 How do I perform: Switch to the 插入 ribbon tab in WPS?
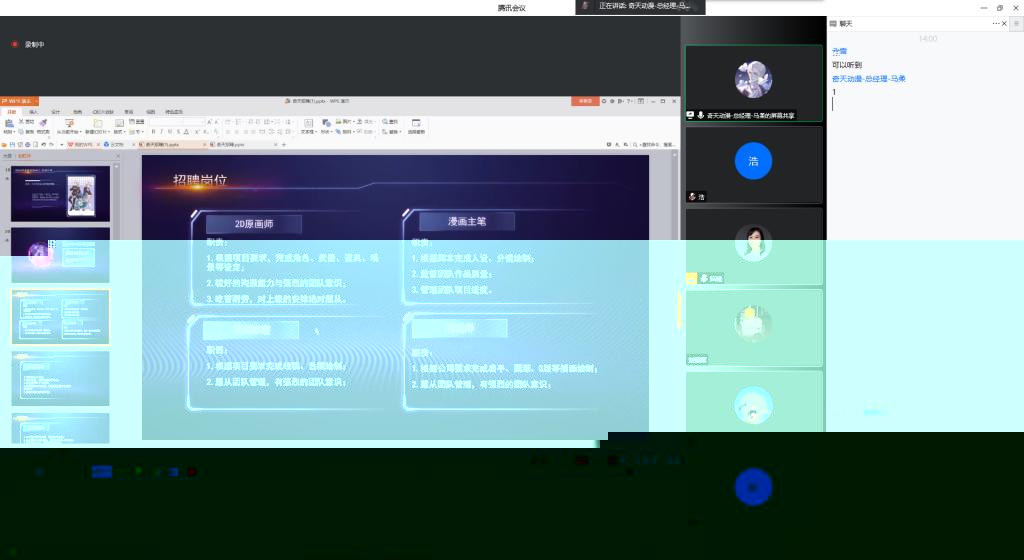coord(33,112)
